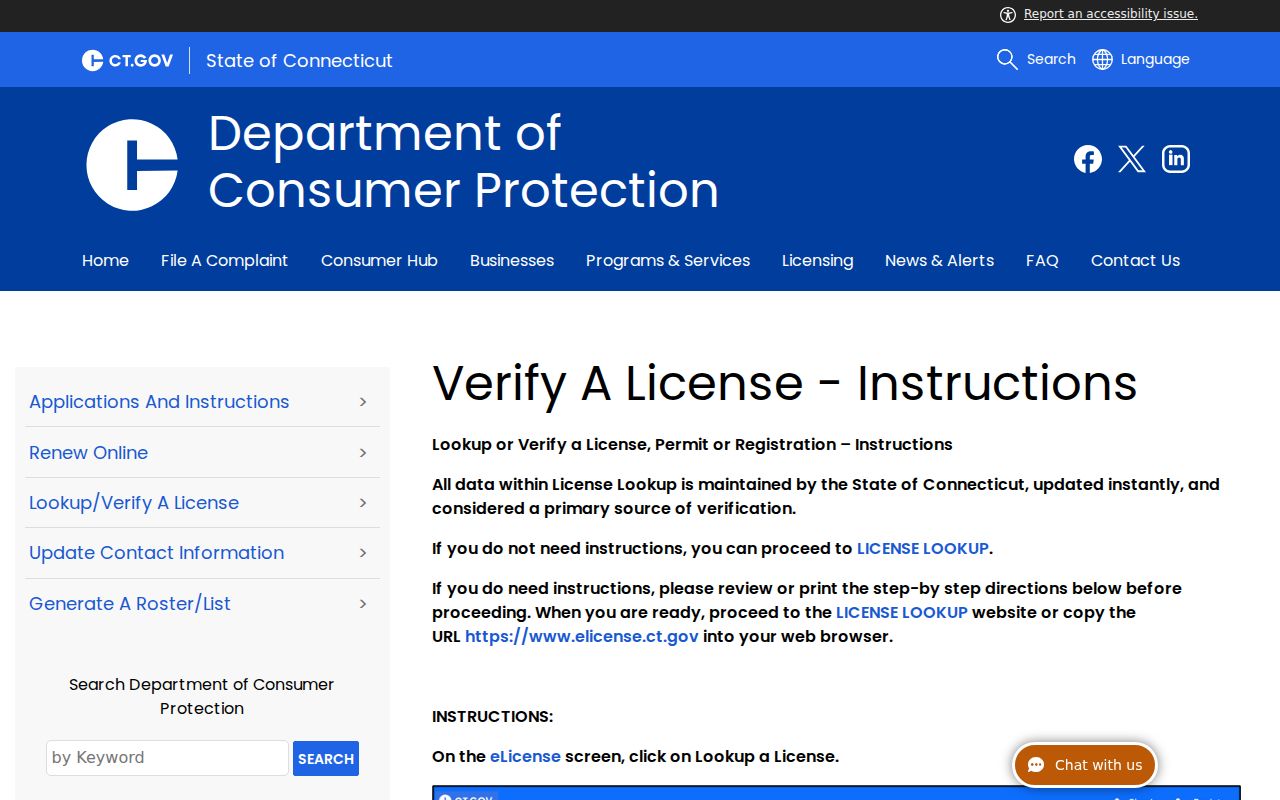Click the Language globe icon
The height and width of the screenshot is (800, 1280).
[x=1102, y=59]
